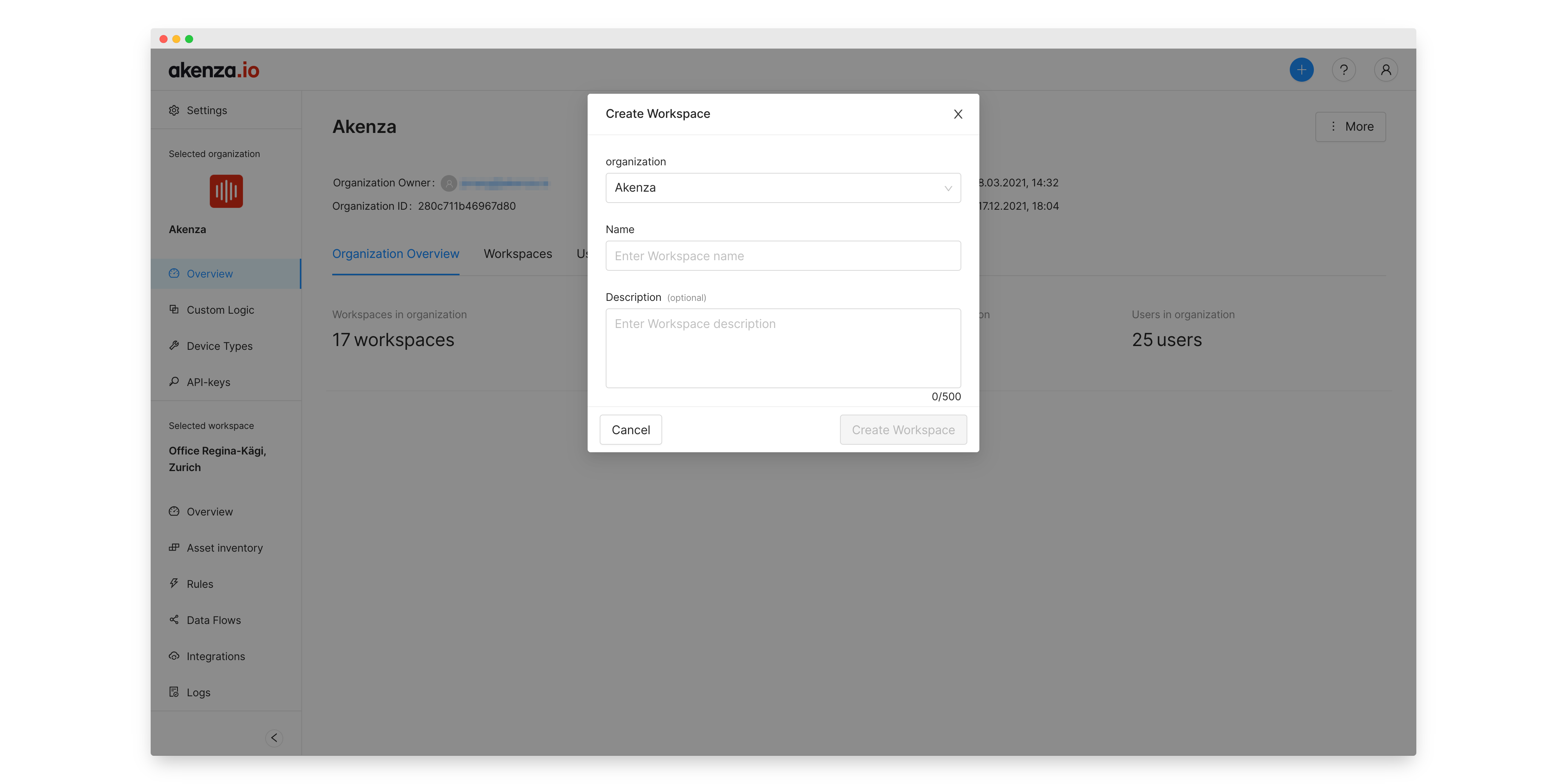Click the '0/500' character counter
Image resolution: width=1567 pixels, height=784 pixels.
point(946,396)
